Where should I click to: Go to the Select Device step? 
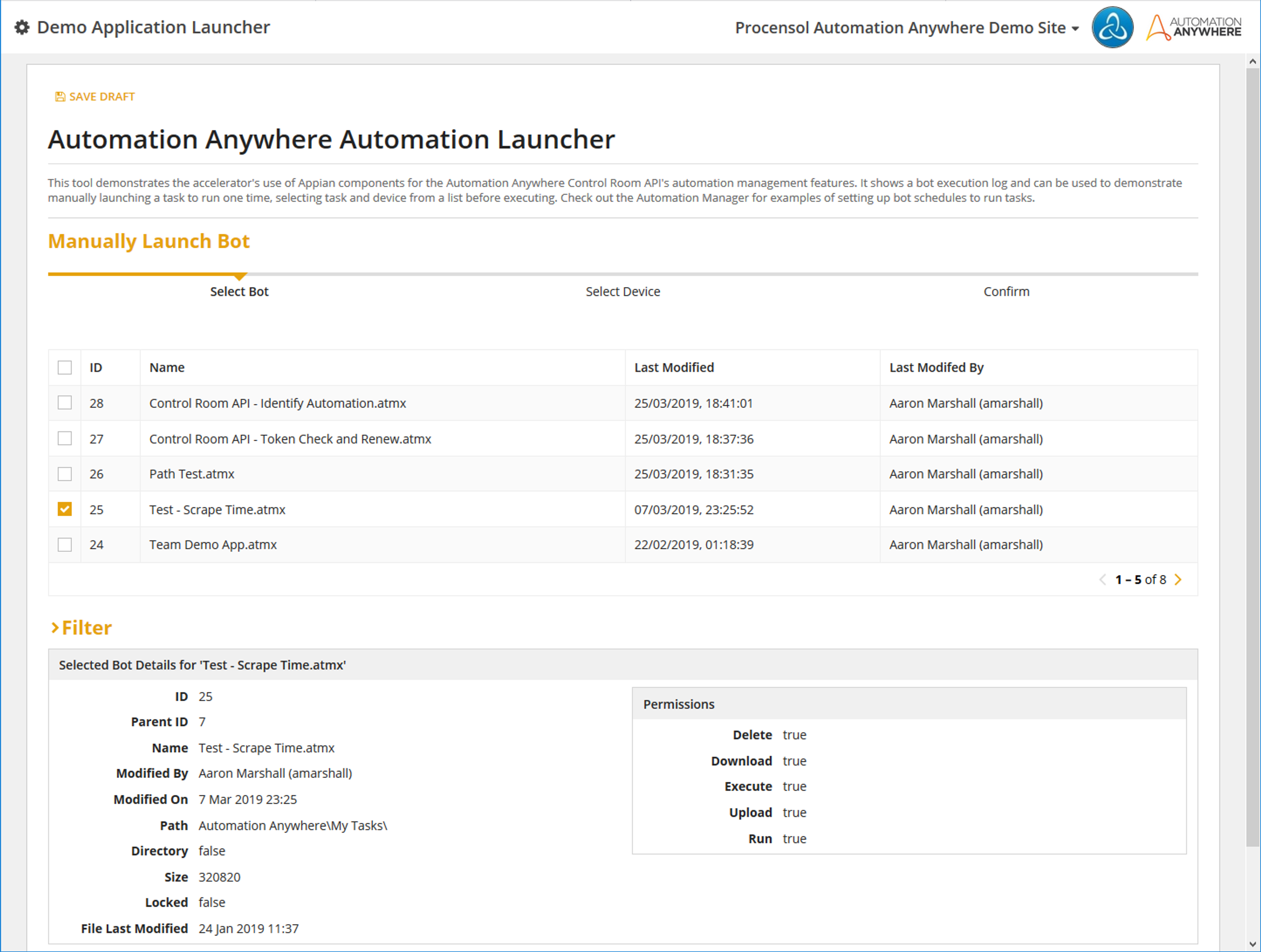point(623,291)
